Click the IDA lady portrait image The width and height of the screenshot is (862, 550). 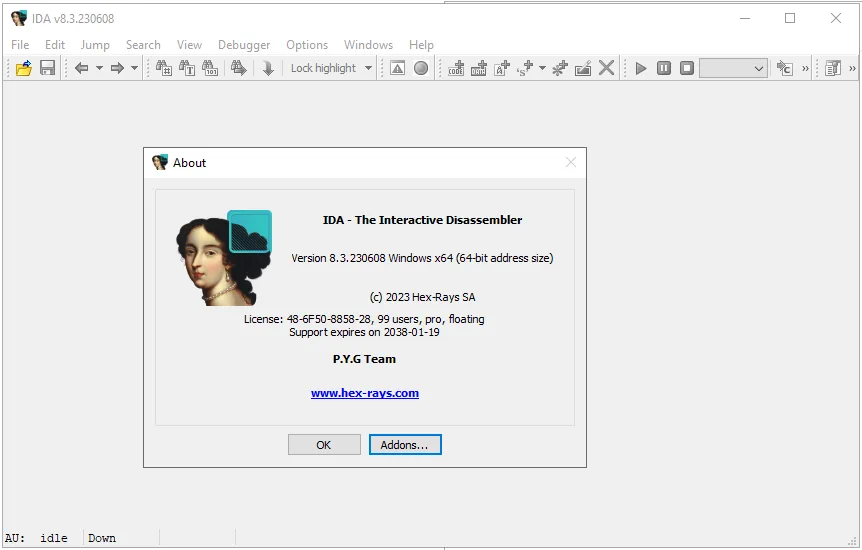[223, 258]
